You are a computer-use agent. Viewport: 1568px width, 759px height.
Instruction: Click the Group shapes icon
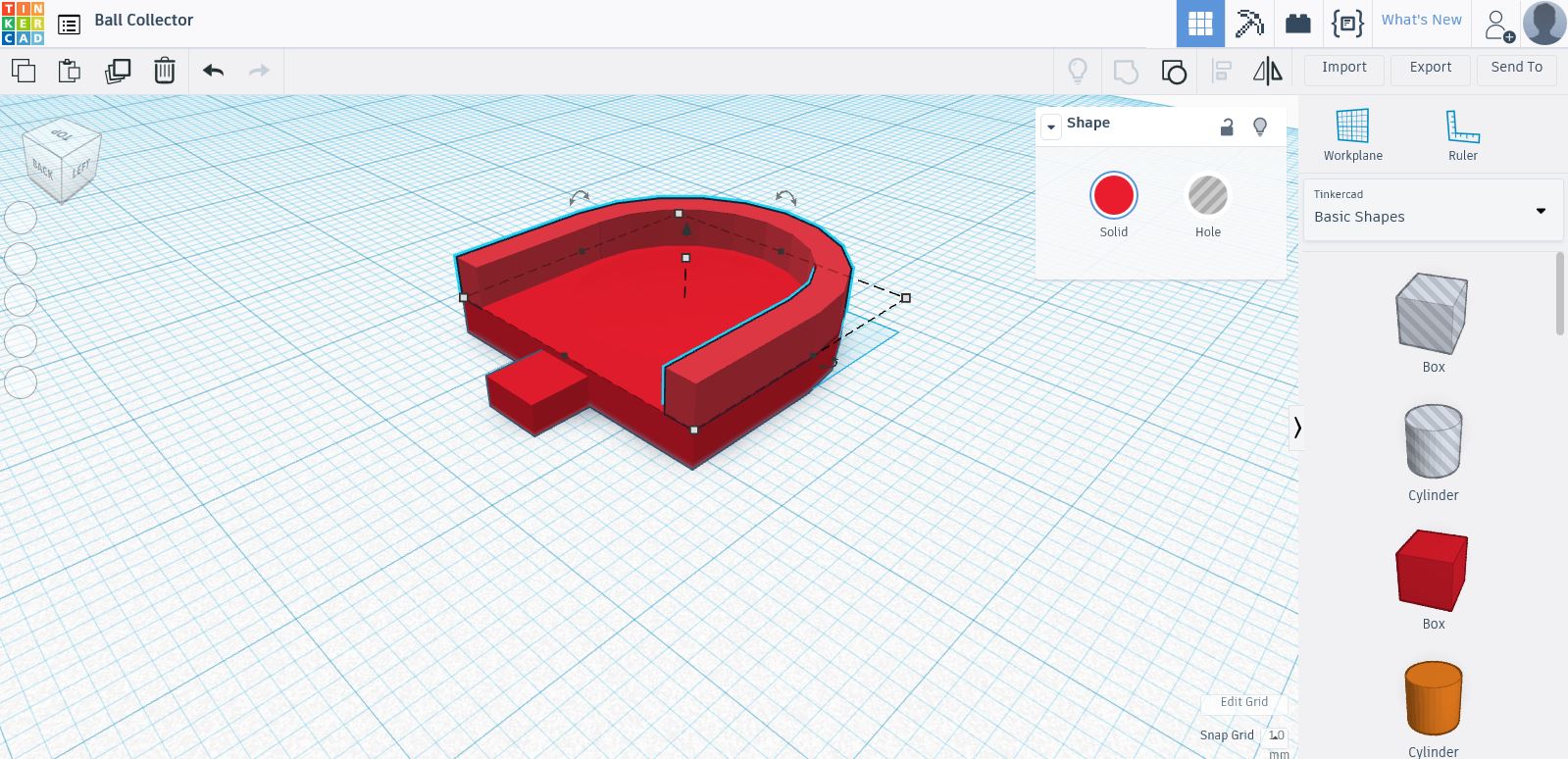1126,71
